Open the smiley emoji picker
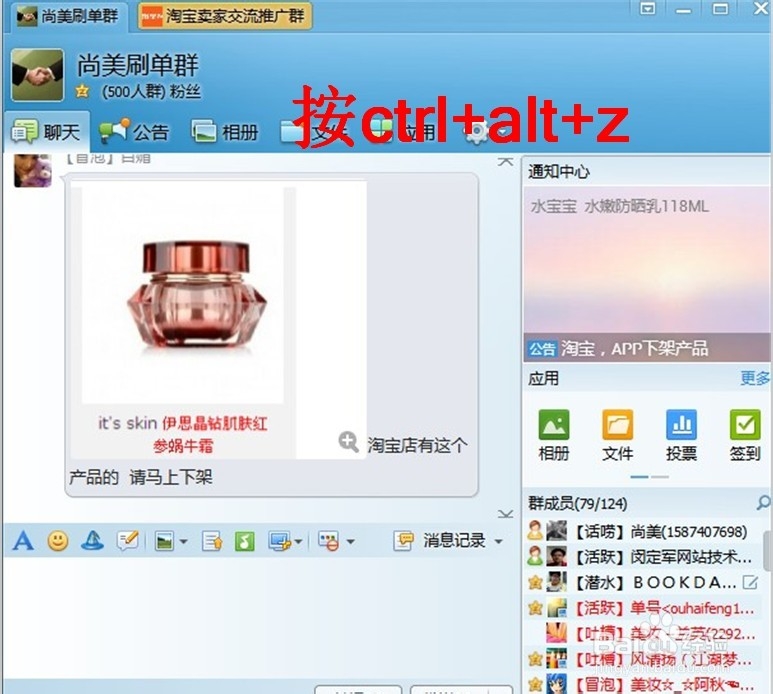773x694 pixels. click(x=58, y=541)
